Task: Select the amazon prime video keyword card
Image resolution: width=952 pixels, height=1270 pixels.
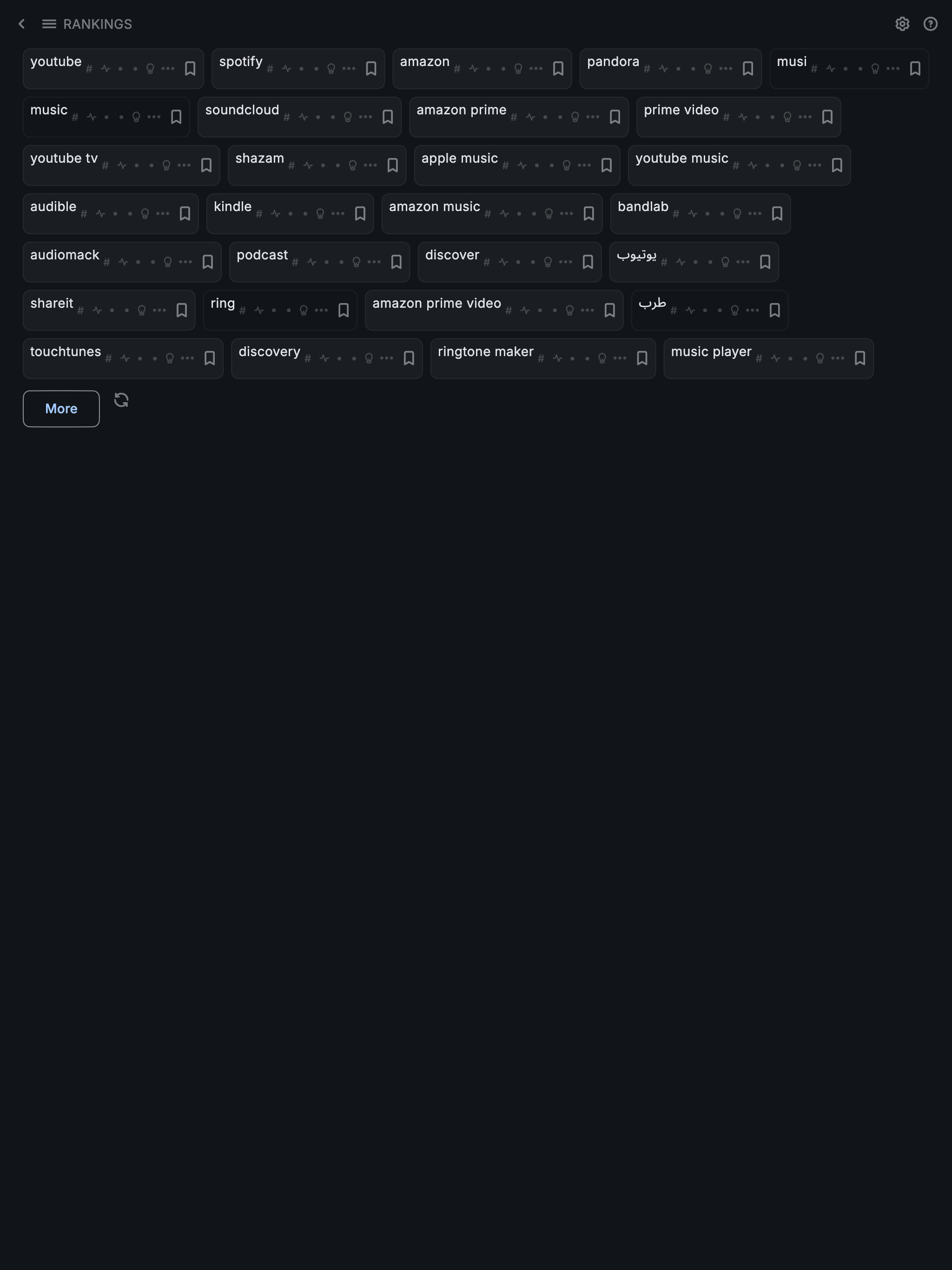Action: (x=494, y=310)
